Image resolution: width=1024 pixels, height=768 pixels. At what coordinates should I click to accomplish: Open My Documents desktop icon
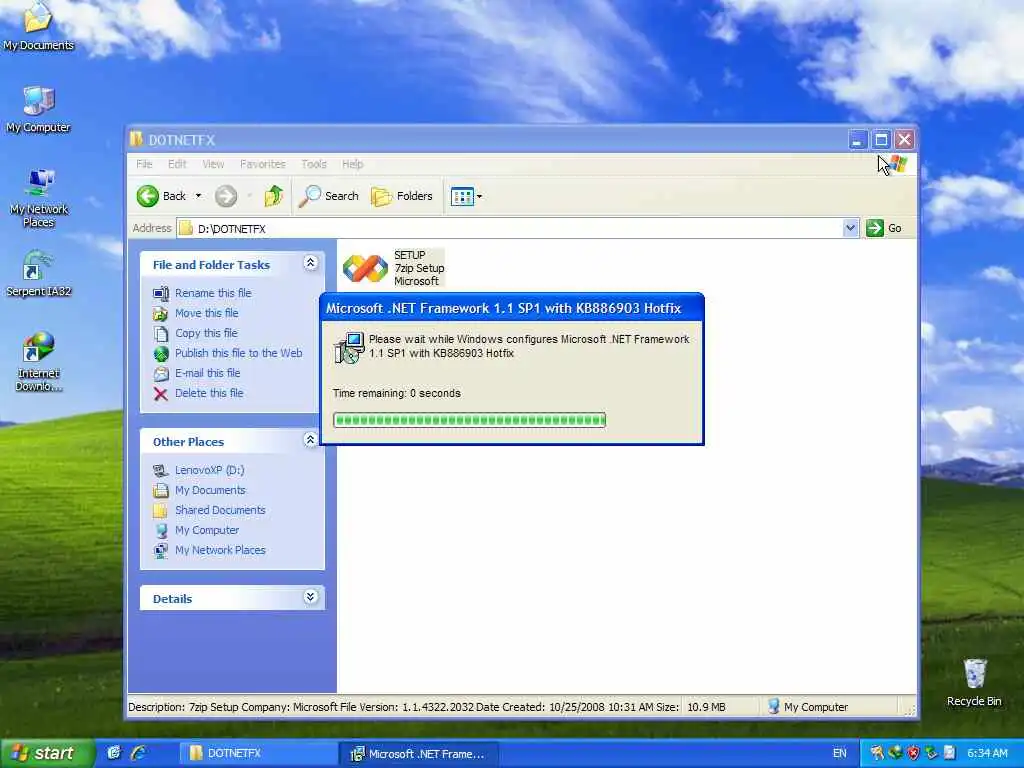(38, 26)
